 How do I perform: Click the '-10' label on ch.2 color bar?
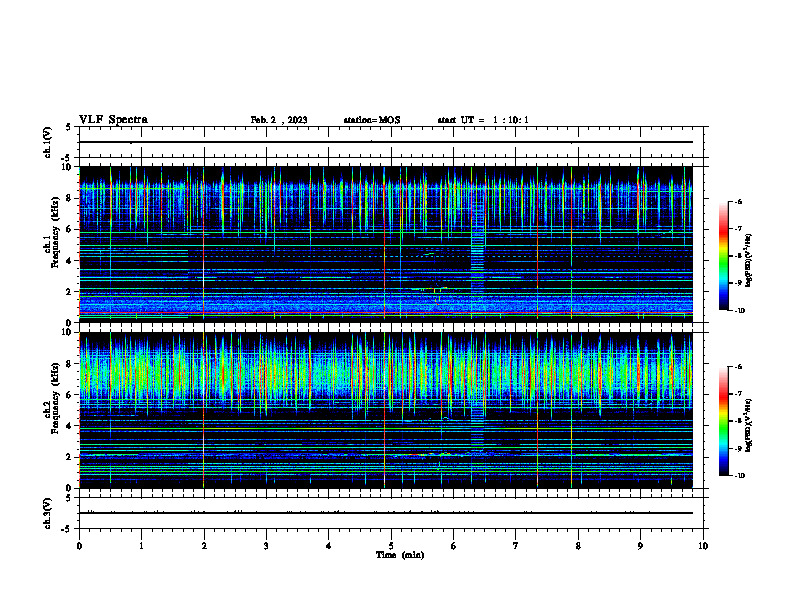click(739, 476)
